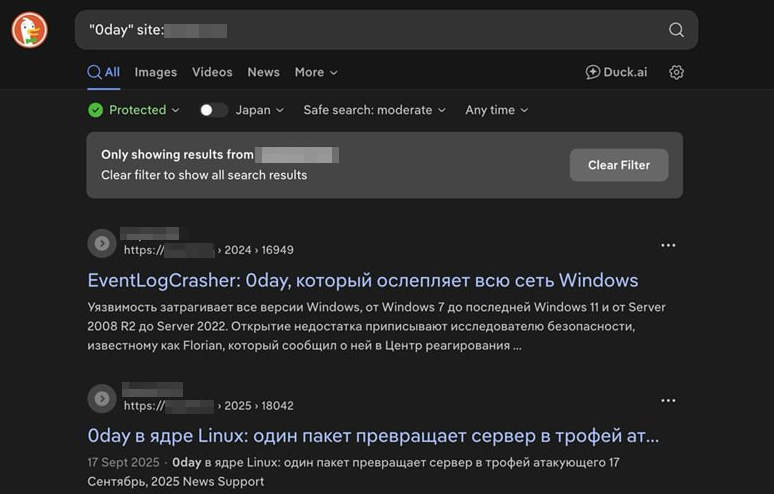Viewport: 774px width, 494px height.
Task: Click the Linux 0day result site favicon
Action: coord(101,399)
